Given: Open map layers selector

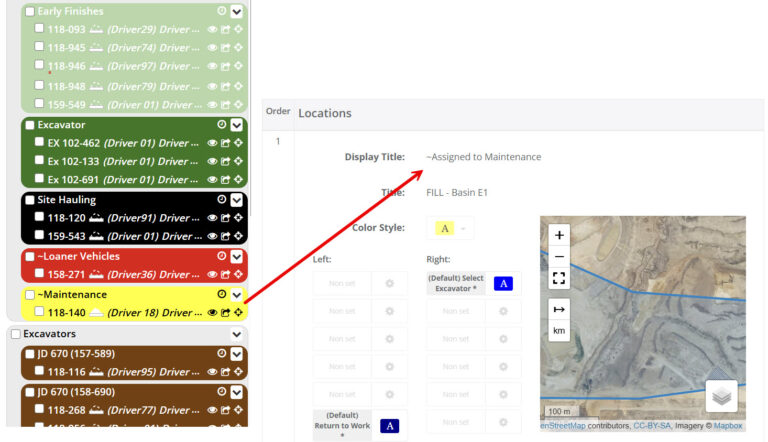Looking at the screenshot, I should [x=721, y=396].
